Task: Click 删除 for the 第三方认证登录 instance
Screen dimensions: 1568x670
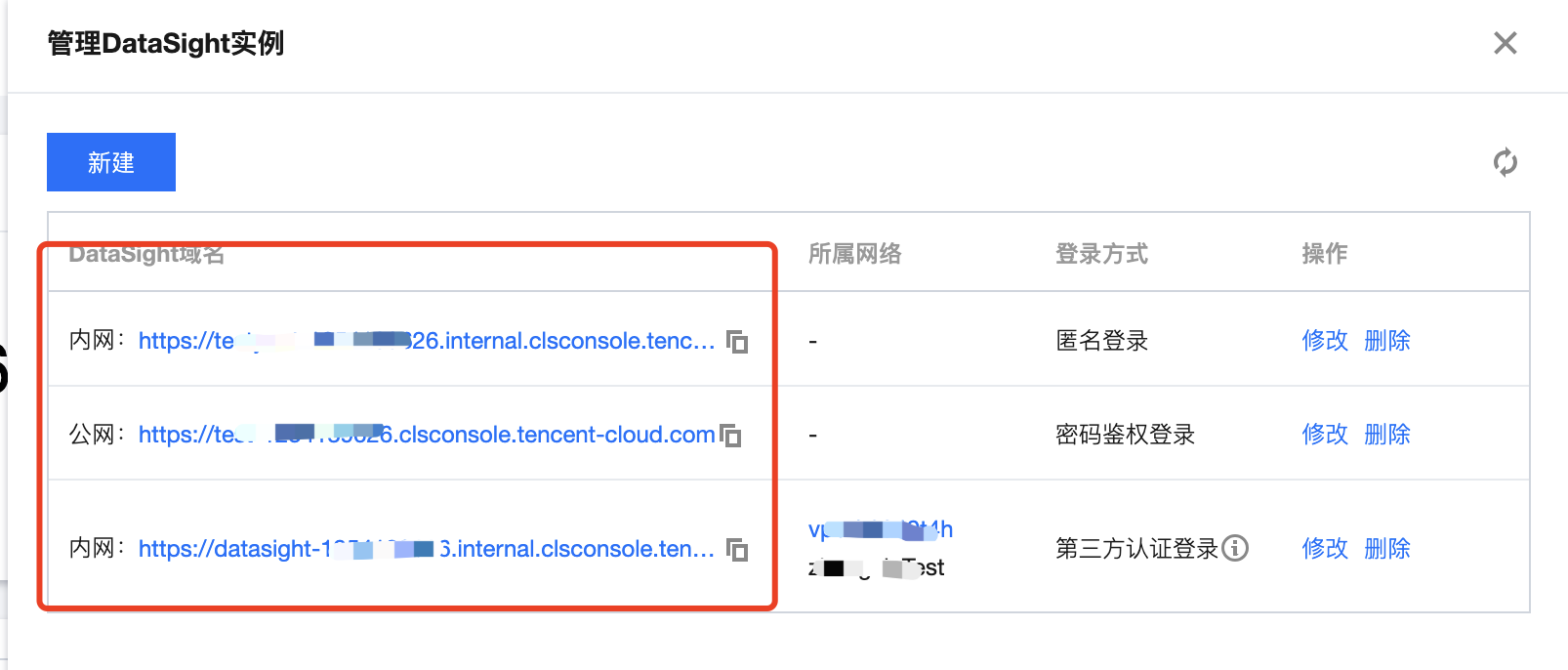Action: (1386, 549)
